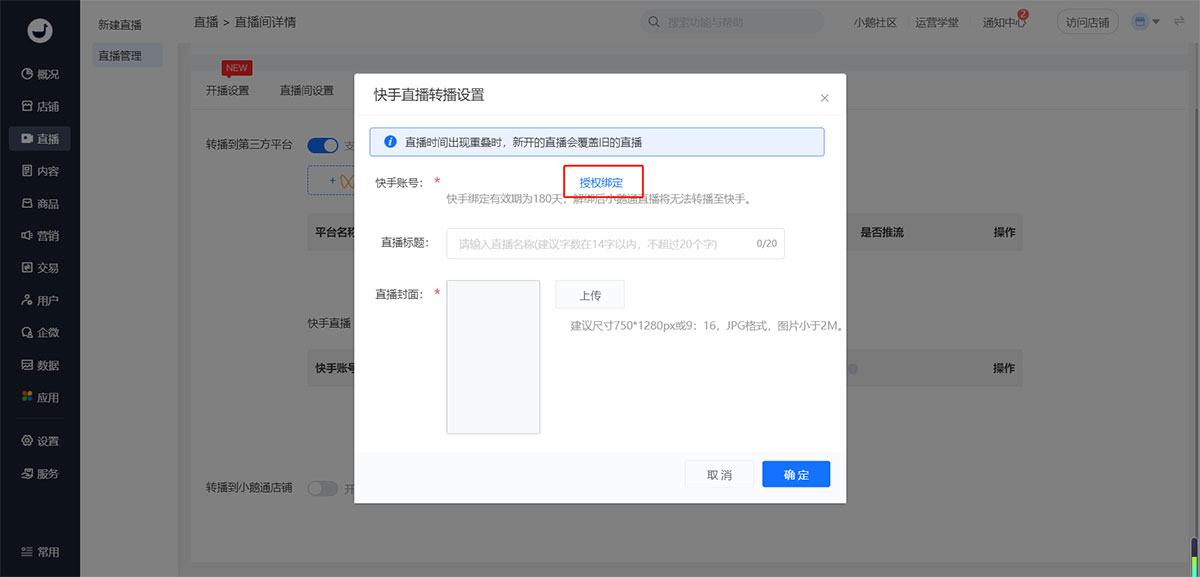Click the blue info icon in the alert banner

pos(390,142)
